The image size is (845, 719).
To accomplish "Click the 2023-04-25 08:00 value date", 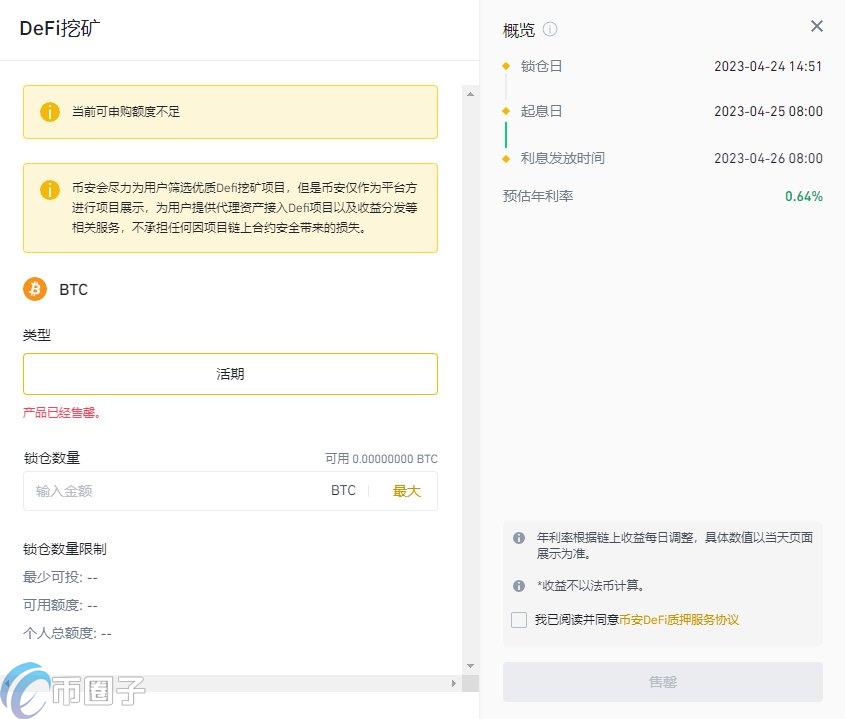I will coord(768,111).
